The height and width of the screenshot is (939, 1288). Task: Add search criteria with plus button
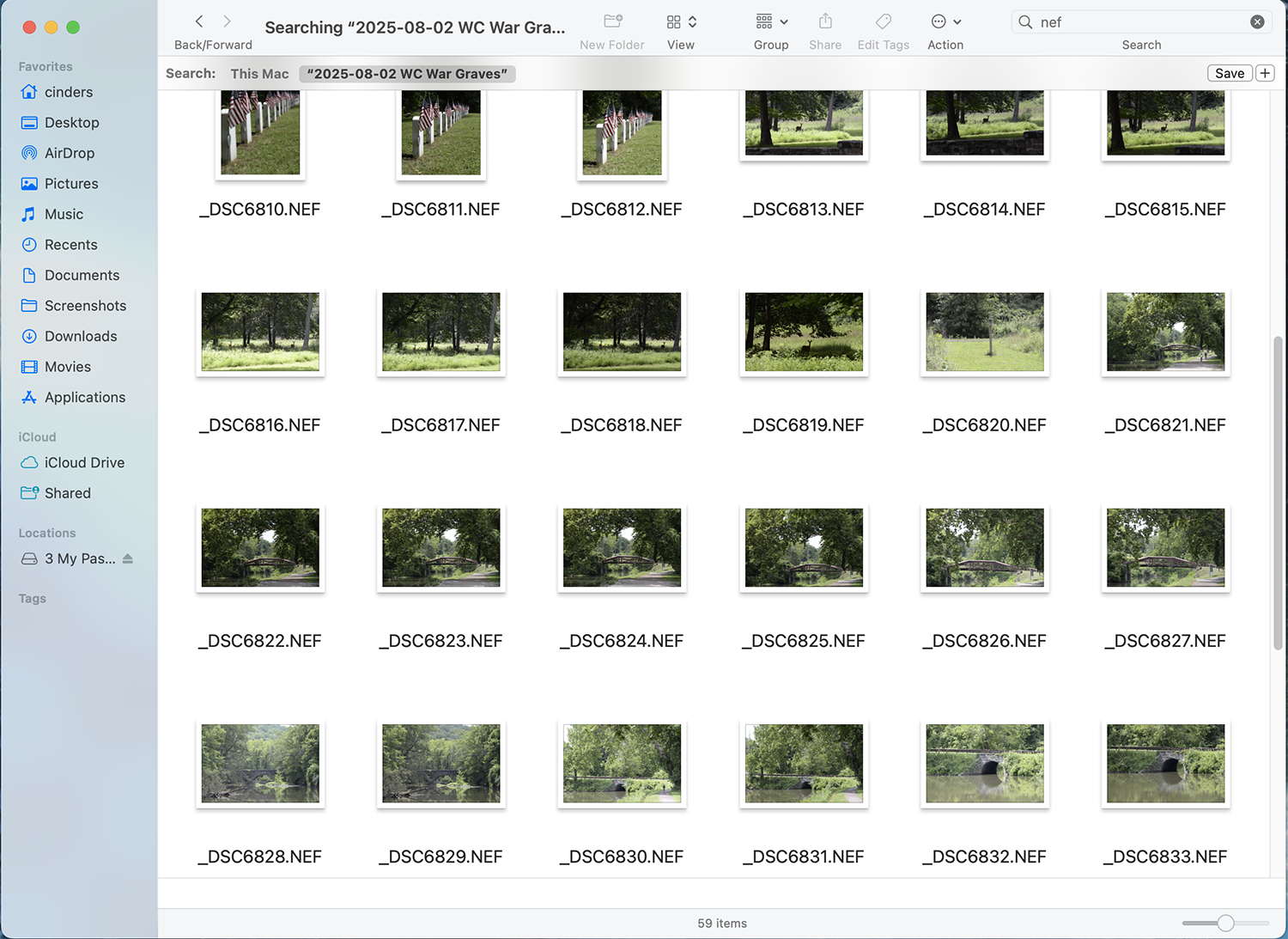[1265, 73]
